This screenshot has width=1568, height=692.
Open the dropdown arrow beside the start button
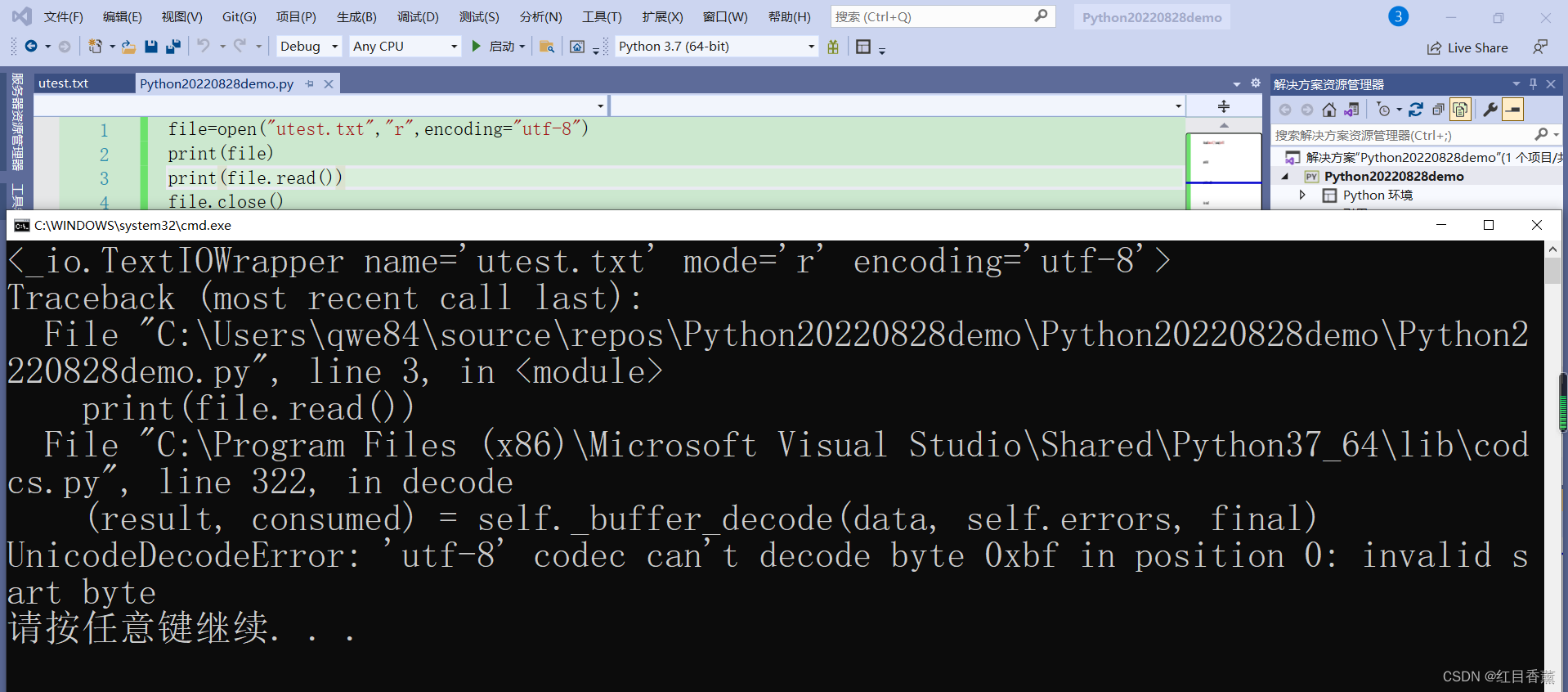coord(522,47)
